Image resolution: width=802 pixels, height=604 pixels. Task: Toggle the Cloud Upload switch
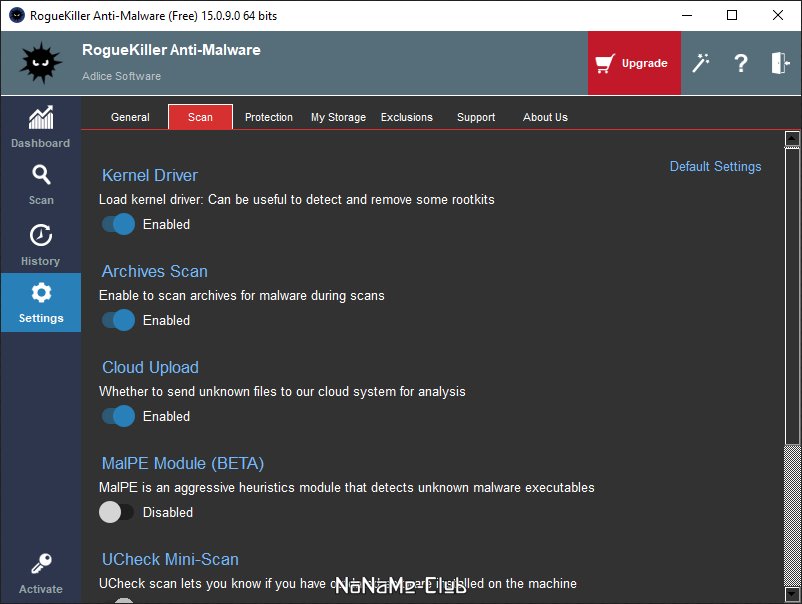coord(118,416)
